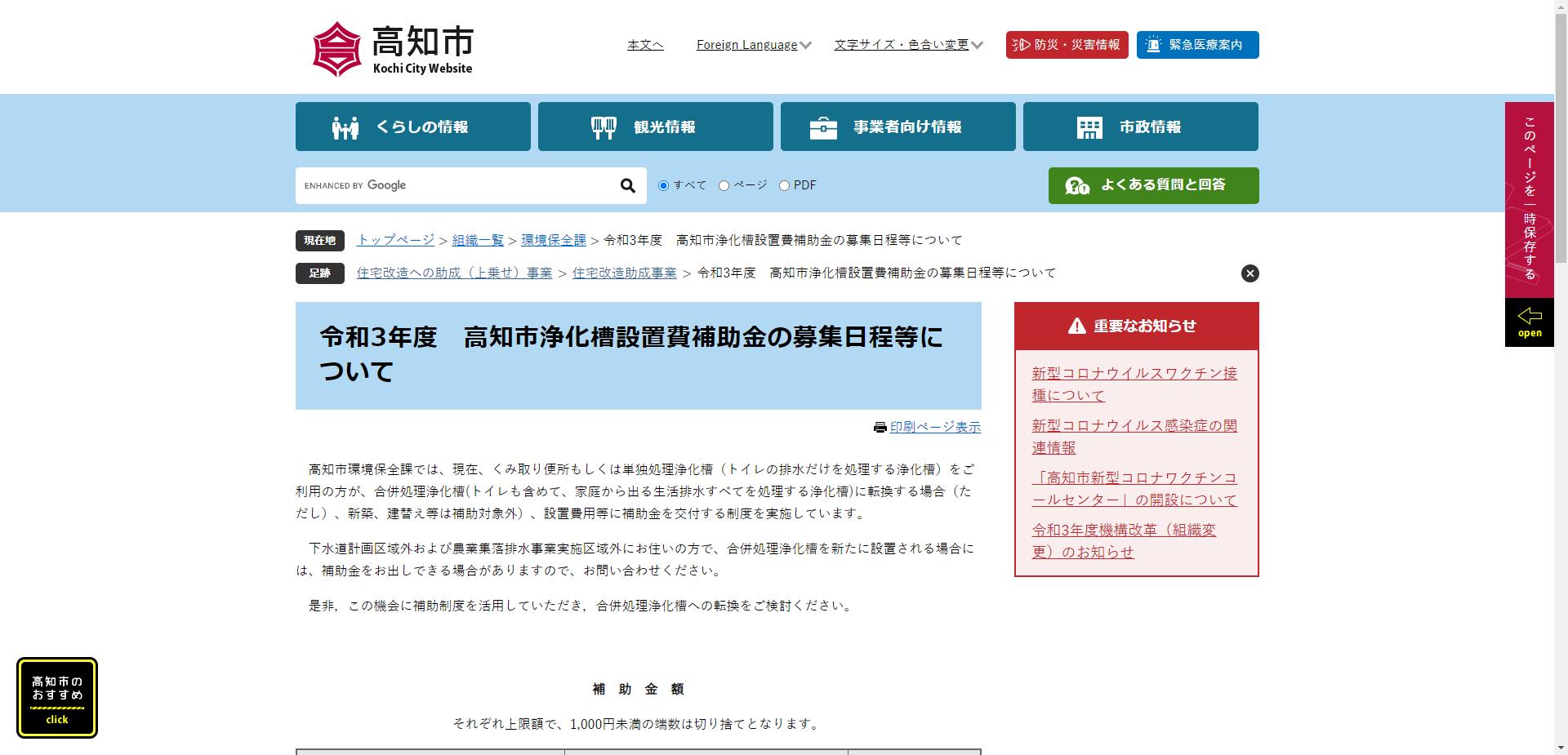The width and height of the screenshot is (1568, 755).
Task: Select the PDF search radio button
Action: [x=784, y=186]
